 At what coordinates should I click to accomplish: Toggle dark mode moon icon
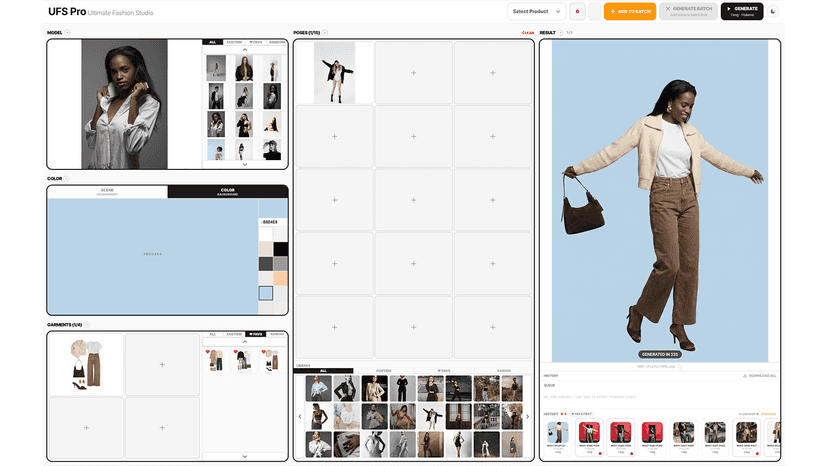[x=773, y=11]
